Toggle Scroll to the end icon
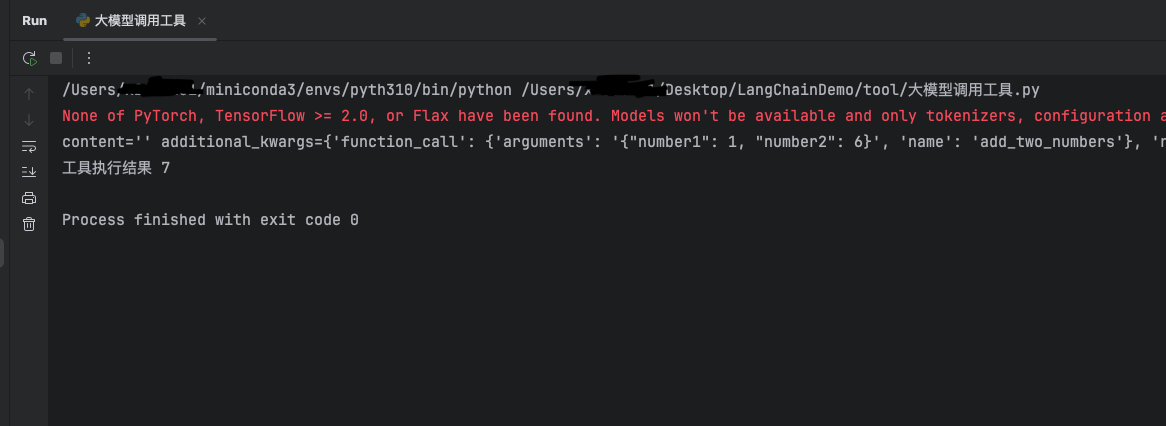Screen dimensions: 1166x426 tap(29, 172)
